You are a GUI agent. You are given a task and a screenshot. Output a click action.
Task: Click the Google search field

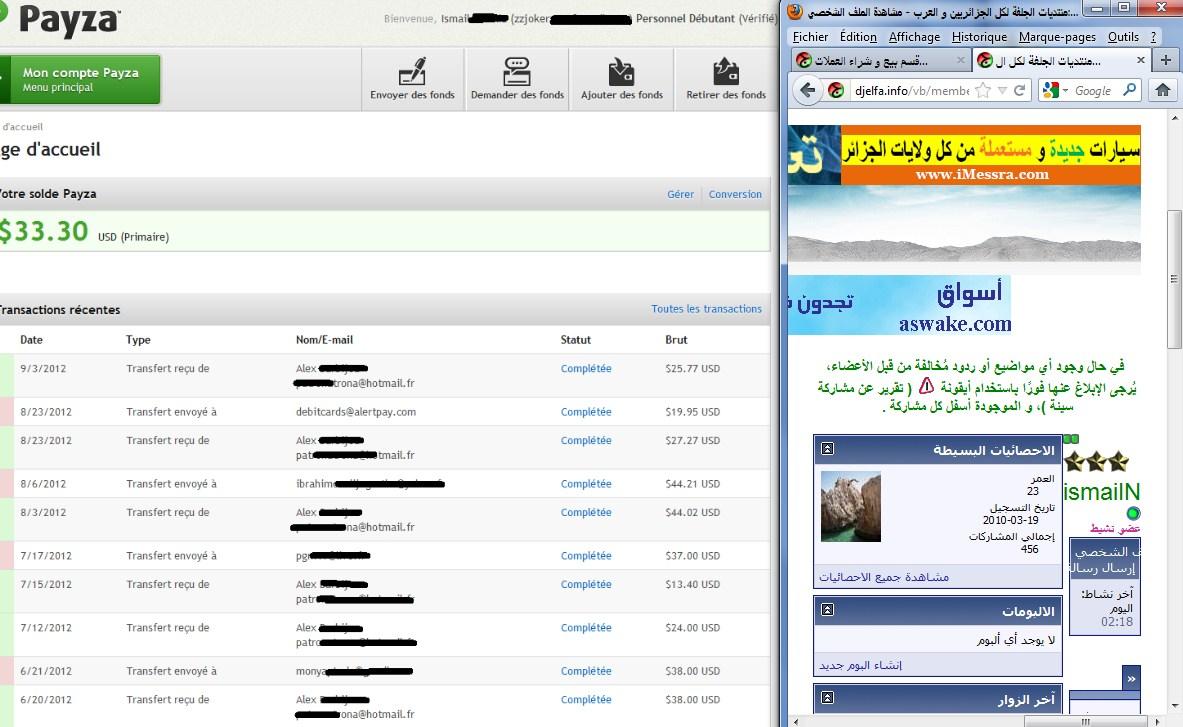click(1092, 90)
